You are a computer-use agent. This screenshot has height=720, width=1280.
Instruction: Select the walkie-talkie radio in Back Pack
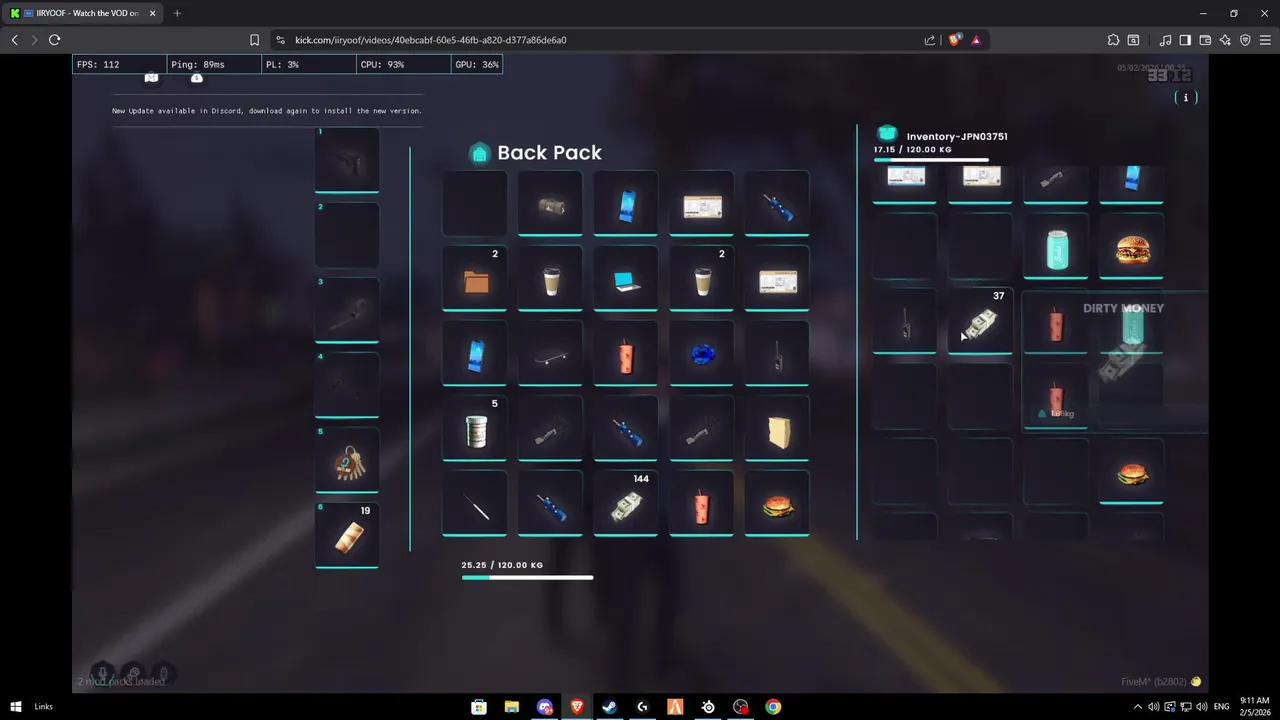click(x=777, y=355)
